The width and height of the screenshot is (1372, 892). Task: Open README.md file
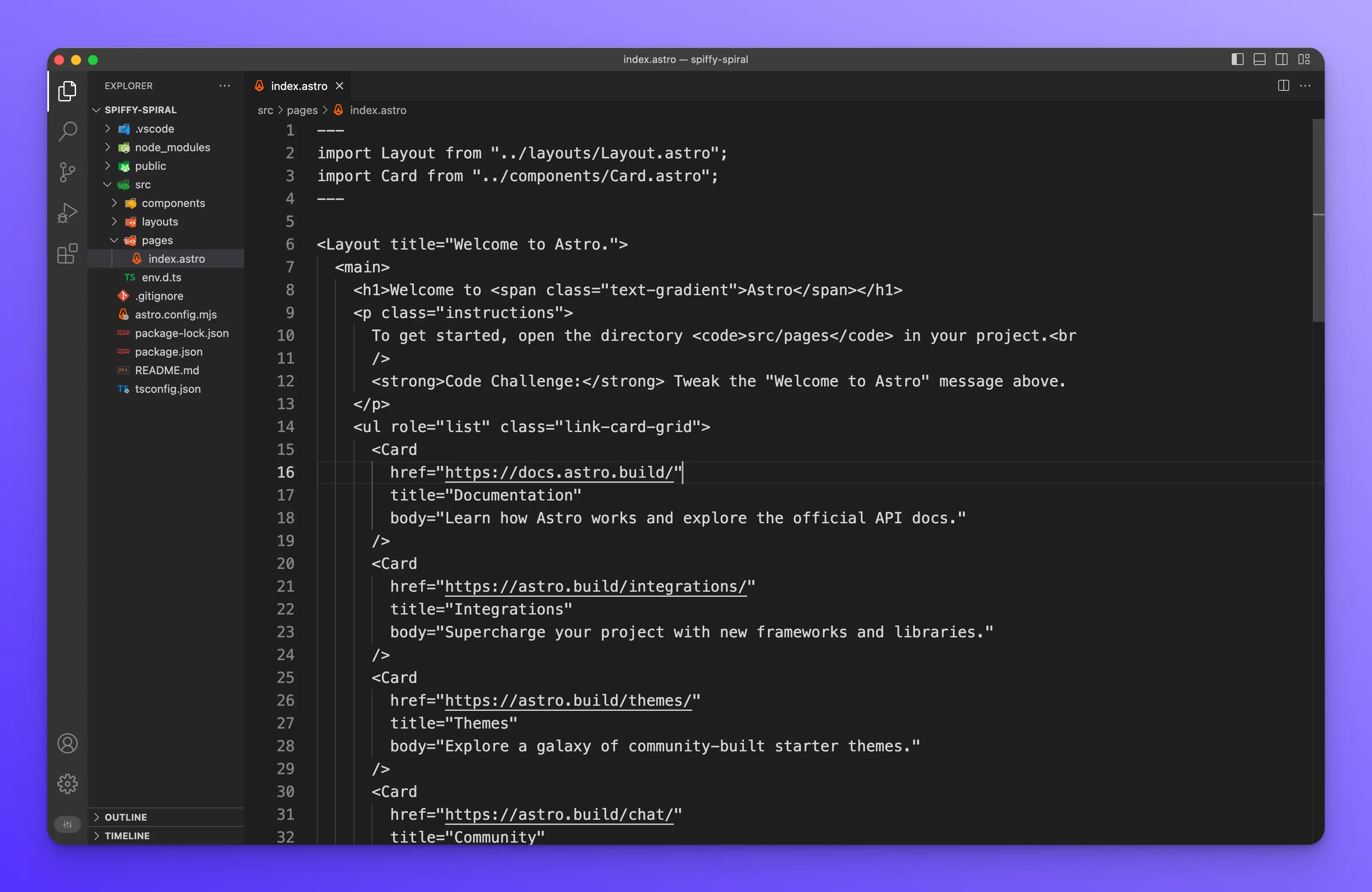click(166, 370)
